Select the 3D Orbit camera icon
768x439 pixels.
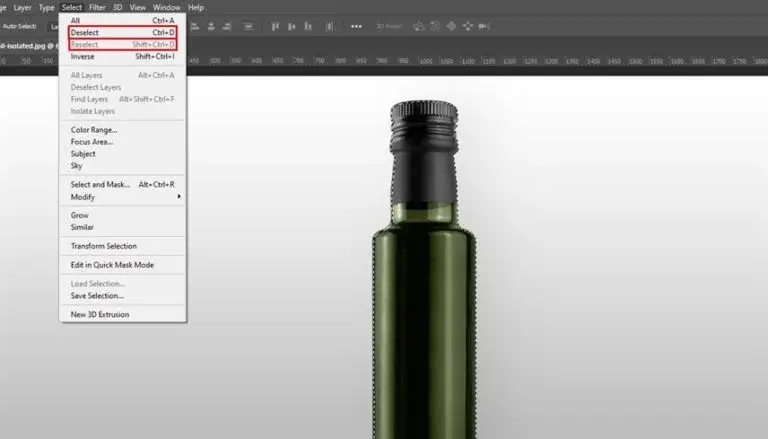[419, 26]
